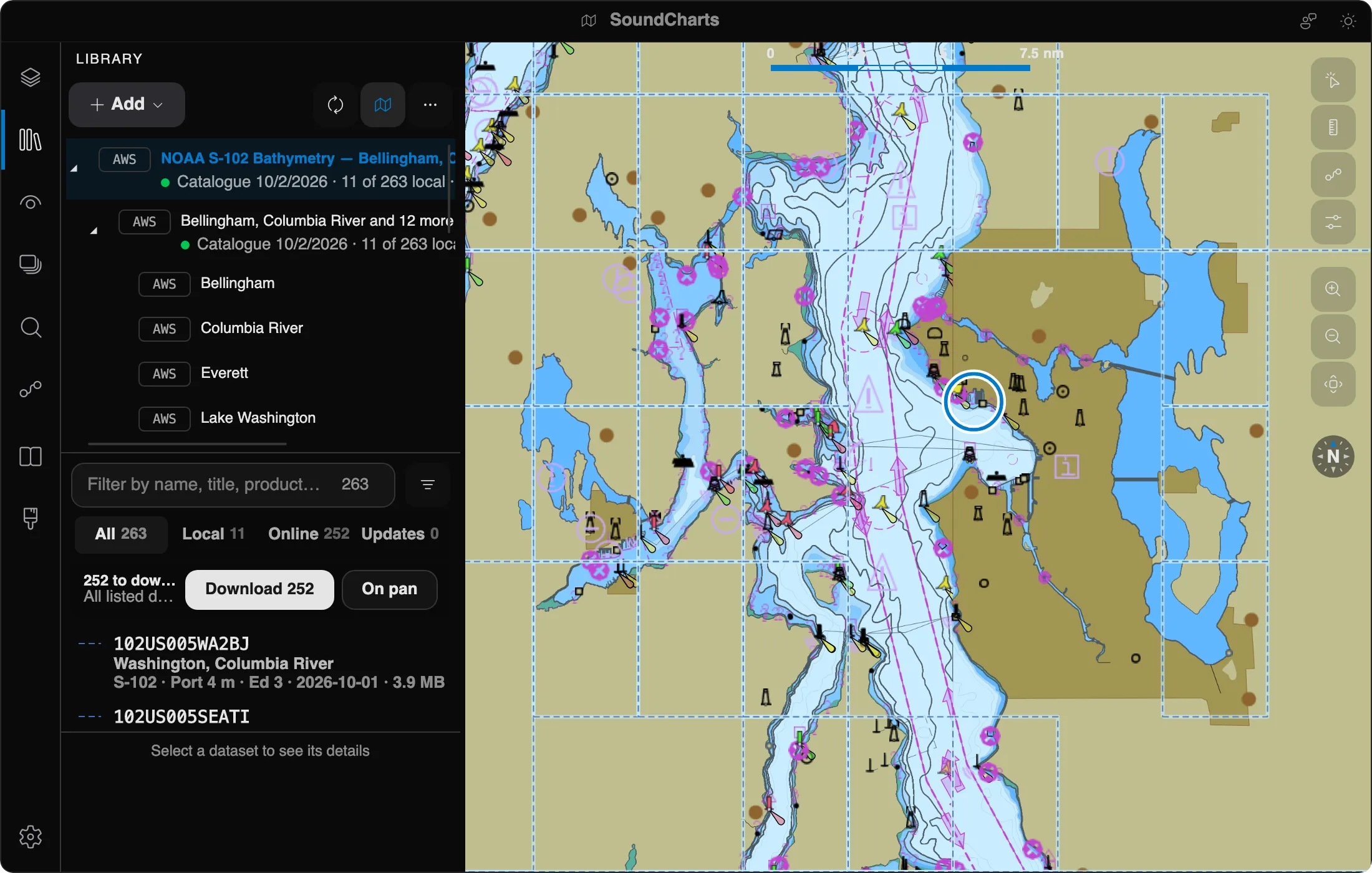Image resolution: width=1372 pixels, height=873 pixels.
Task: Open the Search sidebar icon
Action: point(30,327)
